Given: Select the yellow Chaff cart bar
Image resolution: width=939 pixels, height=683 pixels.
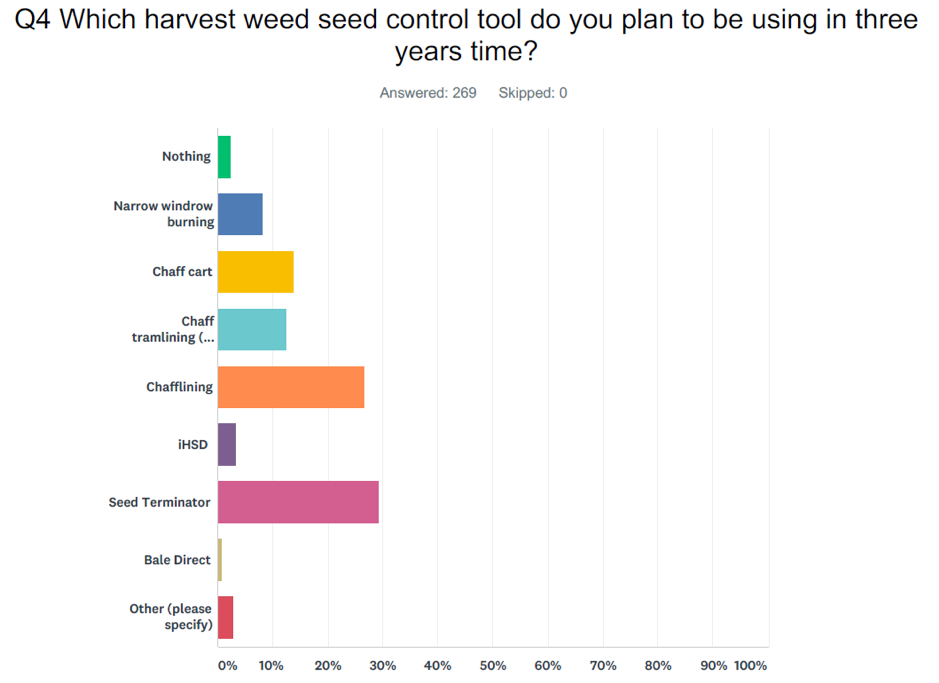Looking at the screenshot, I should pos(255,272).
